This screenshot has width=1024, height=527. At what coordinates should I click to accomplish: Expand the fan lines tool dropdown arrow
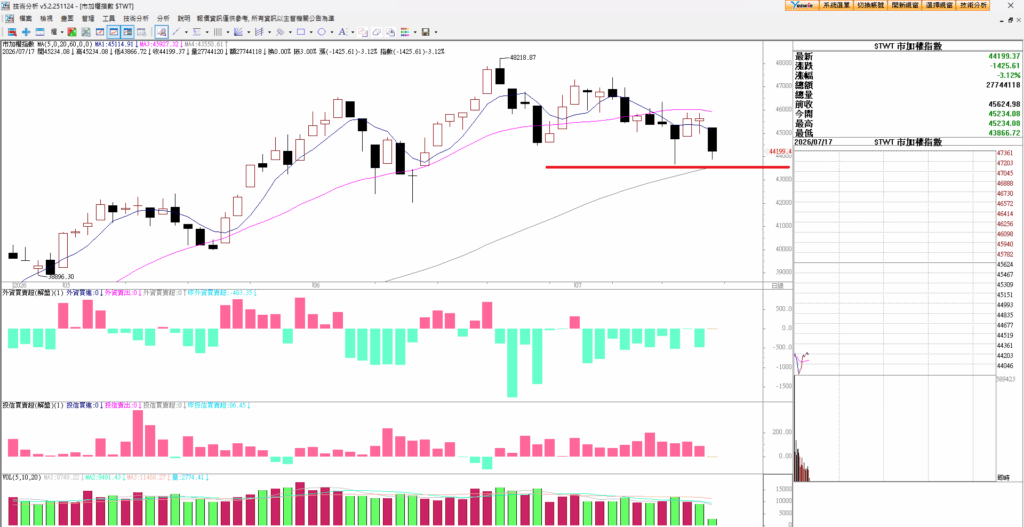pos(249,32)
